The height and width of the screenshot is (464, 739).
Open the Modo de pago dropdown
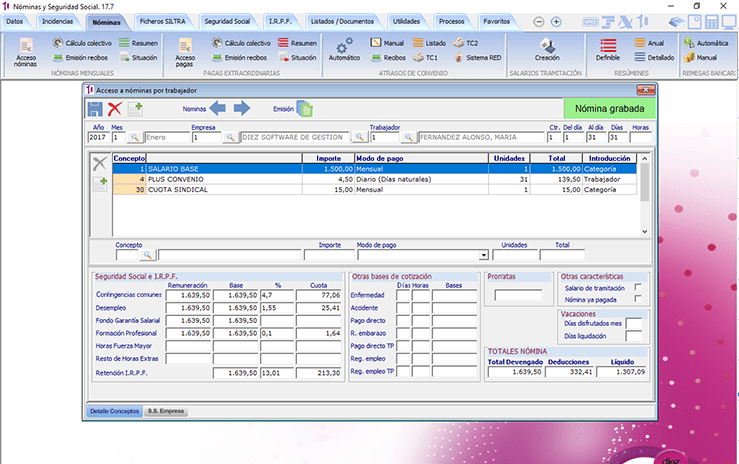click(x=483, y=256)
